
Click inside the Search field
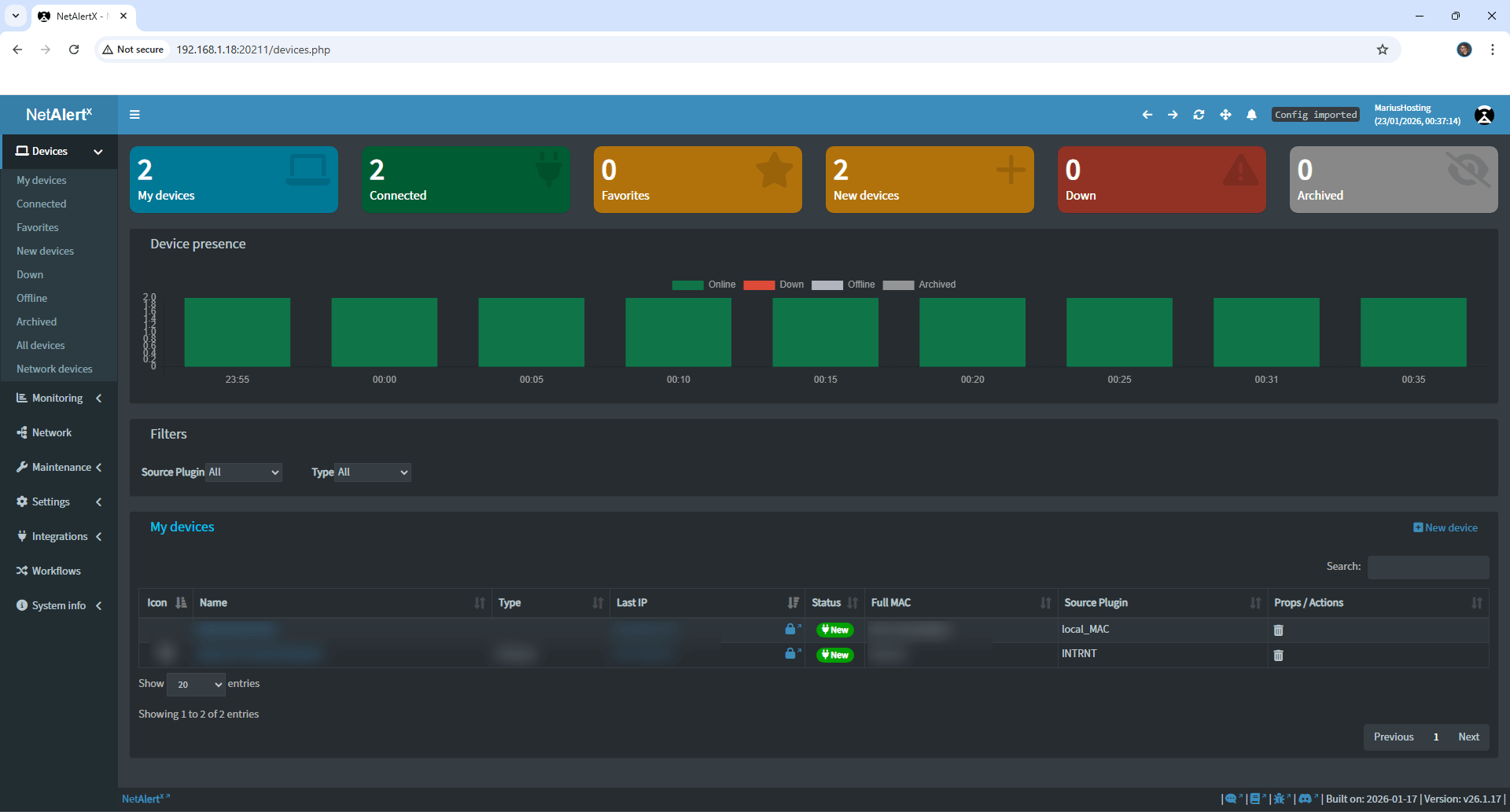(1427, 567)
